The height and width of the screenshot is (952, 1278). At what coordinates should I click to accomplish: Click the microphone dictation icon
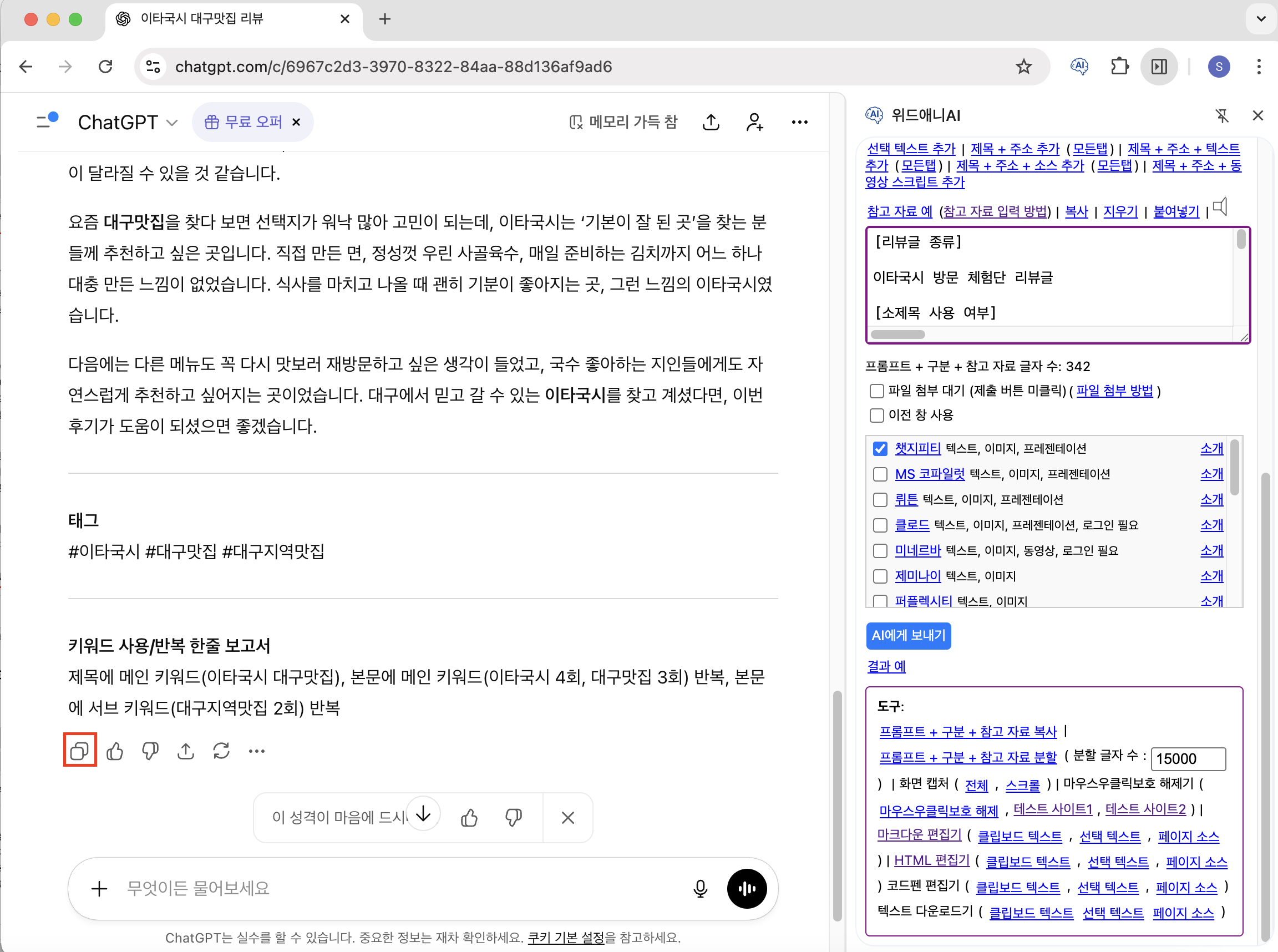700,888
